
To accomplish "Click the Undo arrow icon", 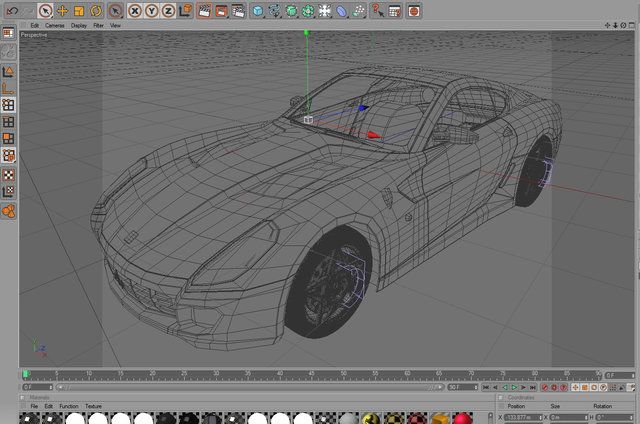I will coord(12,11).
